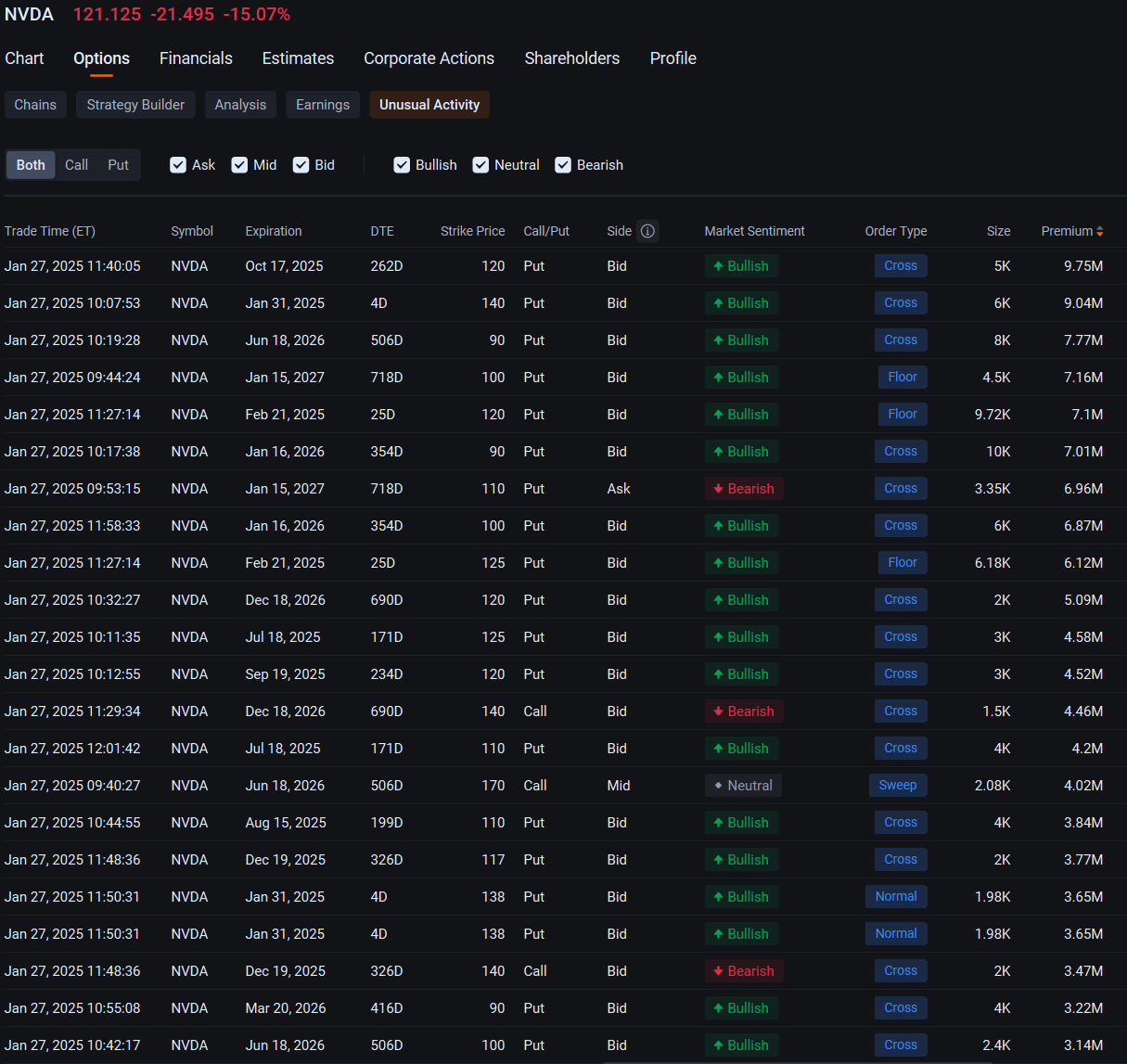This screenshot has width=1127, height=1064.
Task: Go to the Profile tab
Action: pyautogui.click(x=672, y=58)
